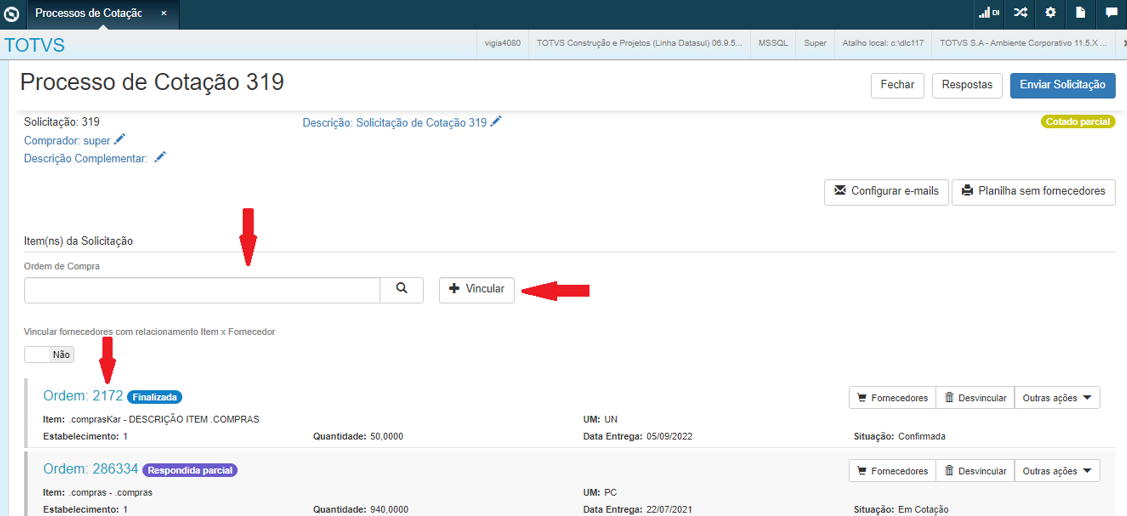
Task: Expand Outras ações for order 286334
Action: pyautogui.click(x=1057, y=471)
